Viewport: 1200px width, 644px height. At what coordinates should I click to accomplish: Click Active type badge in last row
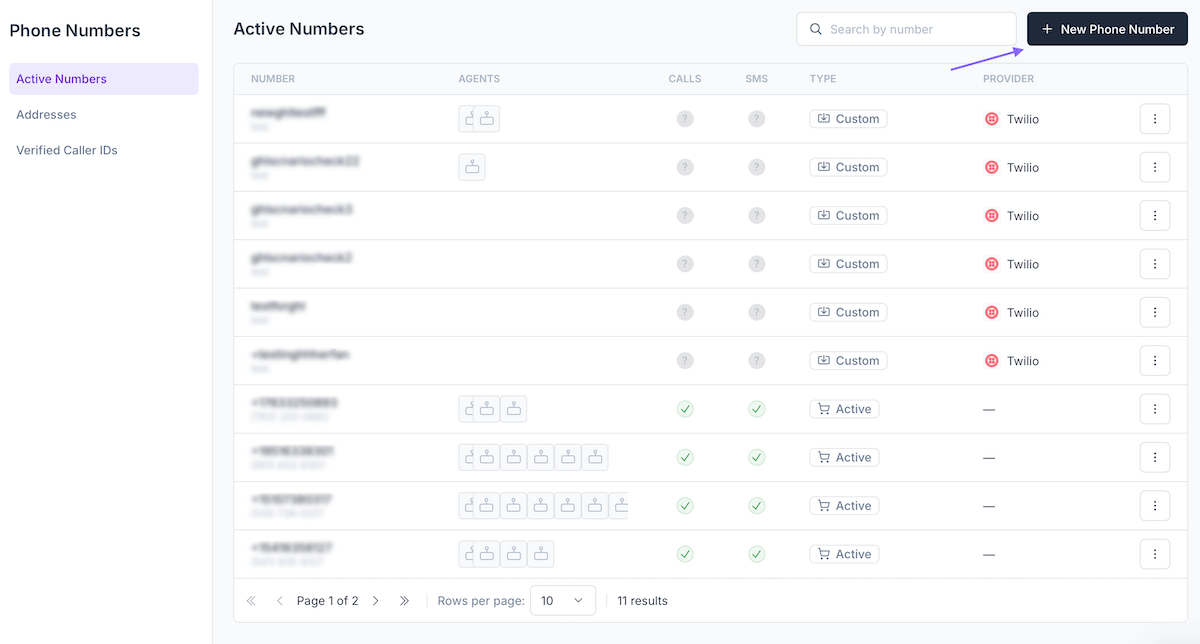[x=844, y=554]
